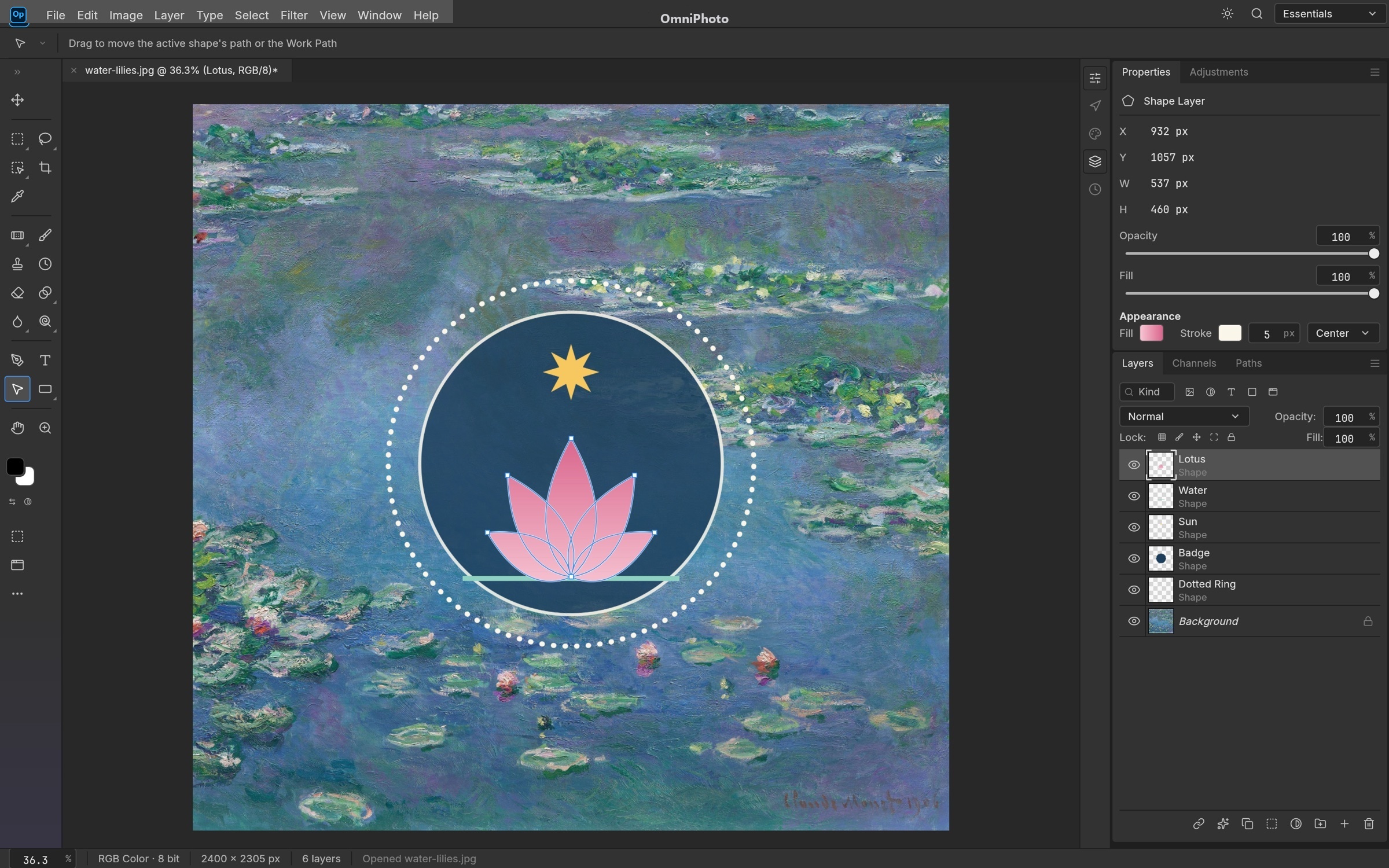1389x868 pixels.
Task: Select the Crop tool
Action: tap(45, 168)
